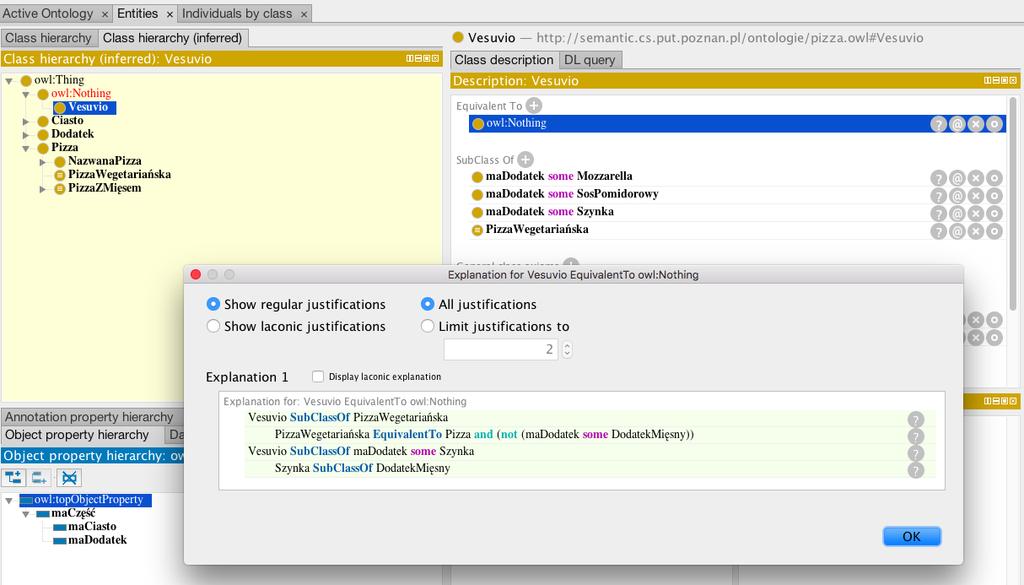Explain 'Vesuvio SubClassOf PizzaWegetariańska' in dialog
The width and height of the screenshot is (1024, 585).
[916, 419]
